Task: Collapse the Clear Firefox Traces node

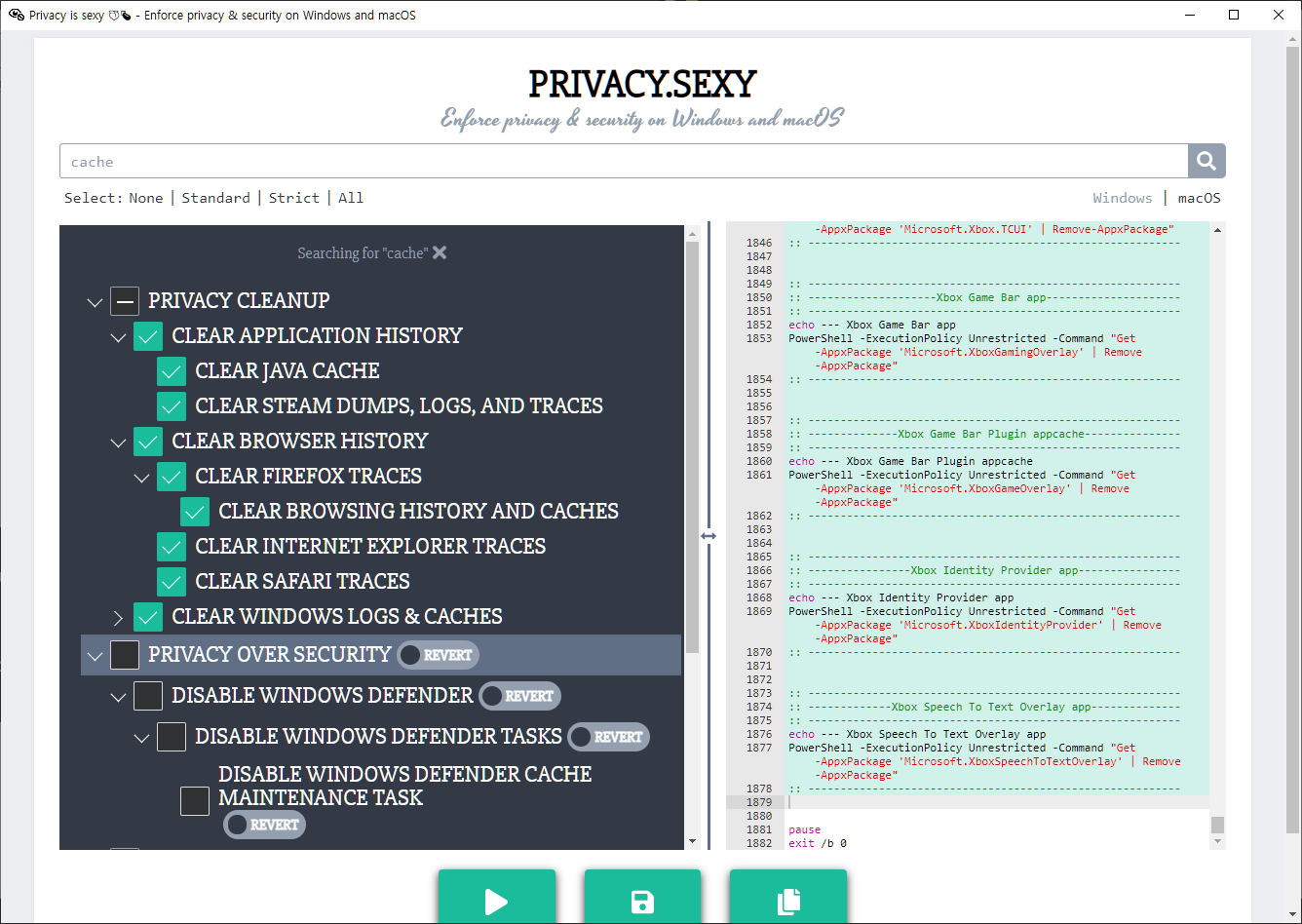Action: click(141, 478)
